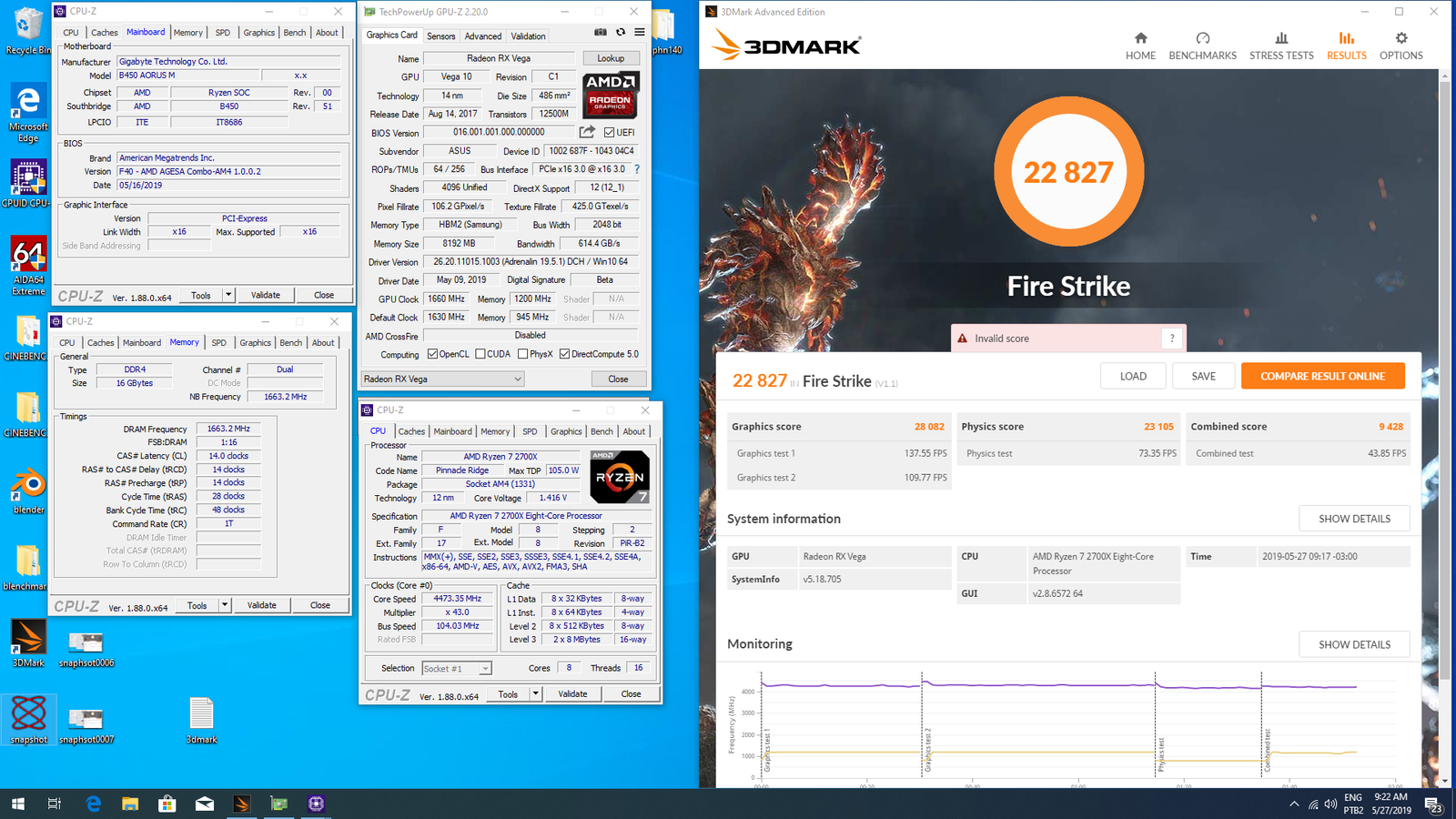Open the 3DMark Home page

click(x=1140, y=45)
